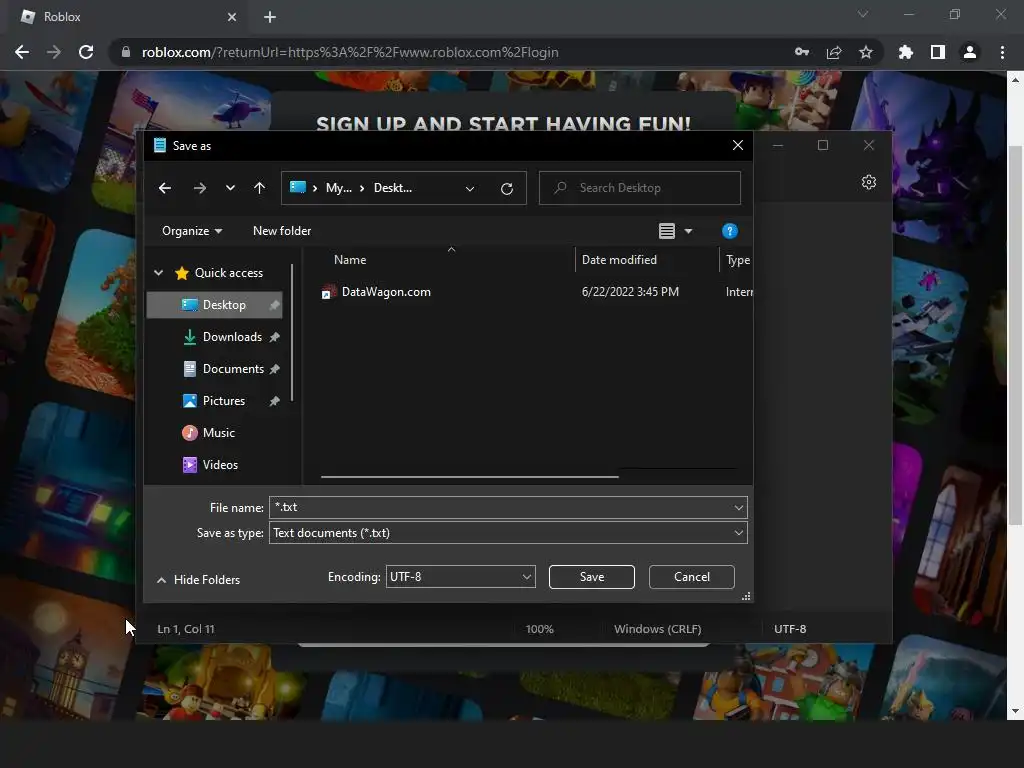Click the horizontal scrollbar in file list
1024x768 pixels.
click(470, 477)
